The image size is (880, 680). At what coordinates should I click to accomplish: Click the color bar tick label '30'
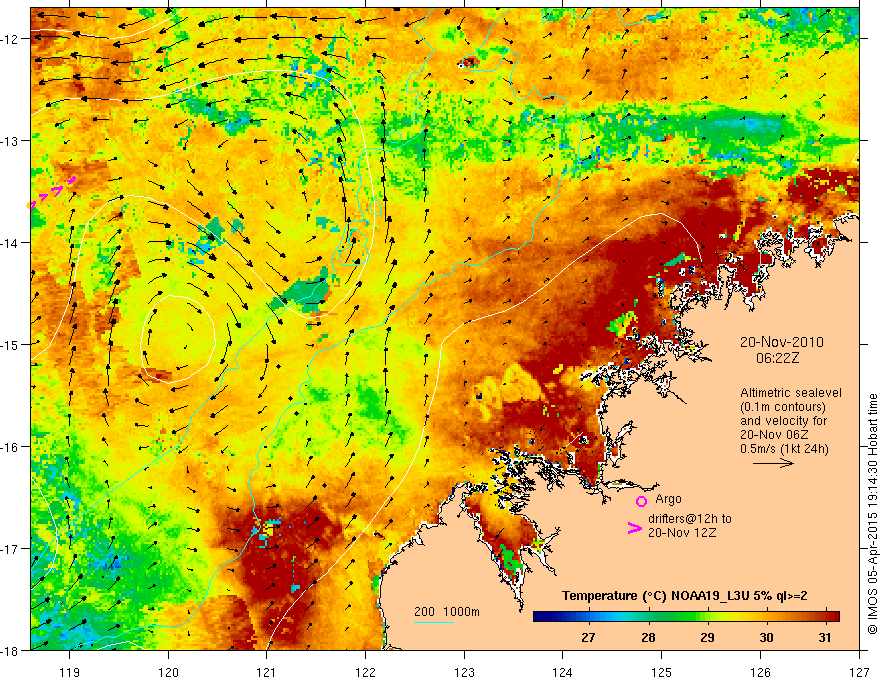coord(766,637)
